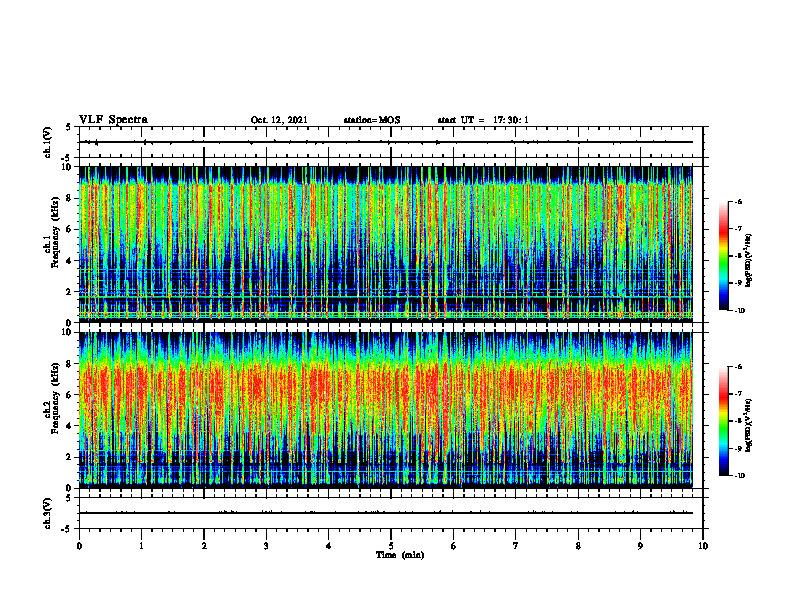
Task: Select the "Oct. 12, 2021" date text
Action: click(x=279, y=120)
